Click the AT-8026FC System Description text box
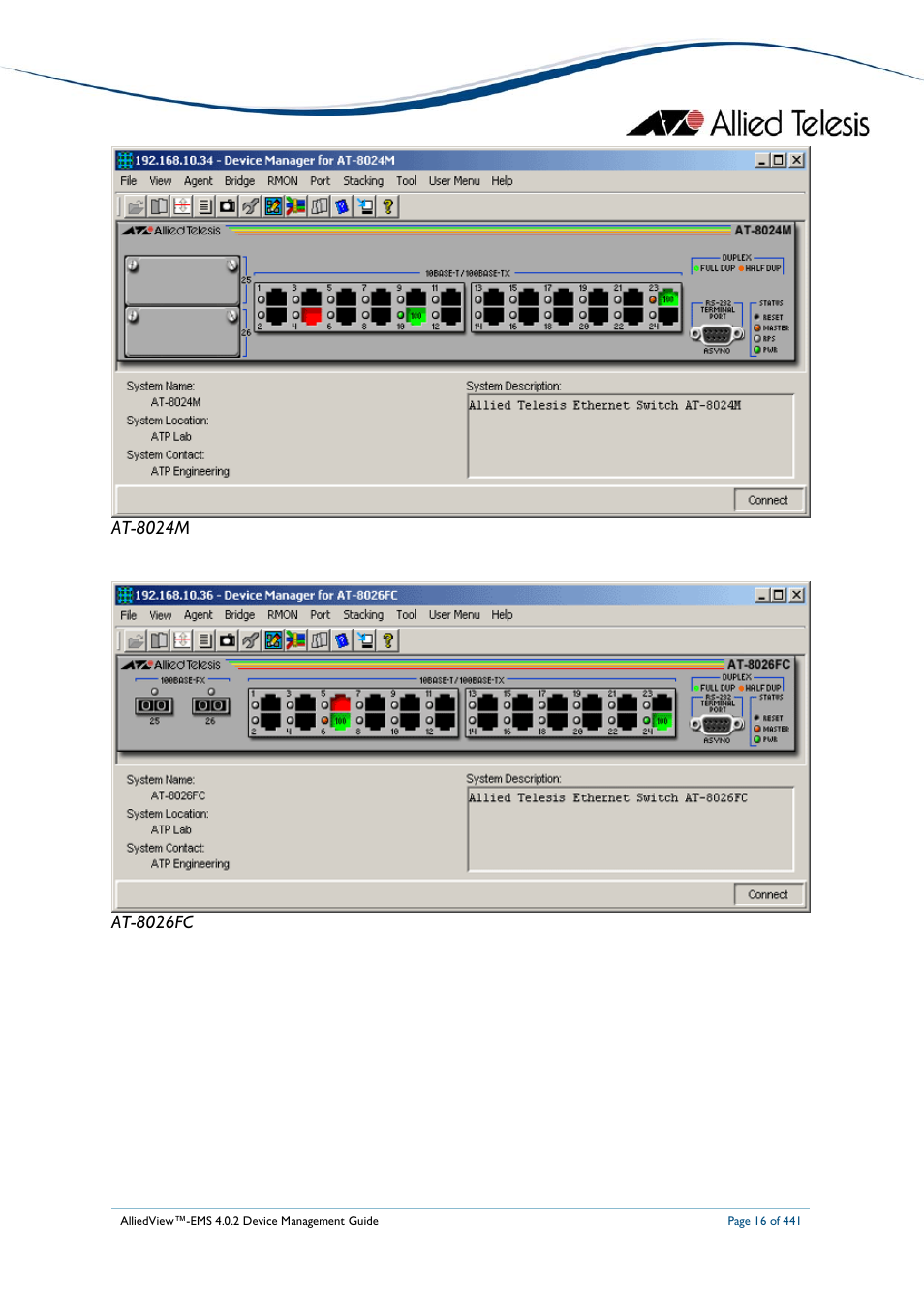 coord(631,829)
